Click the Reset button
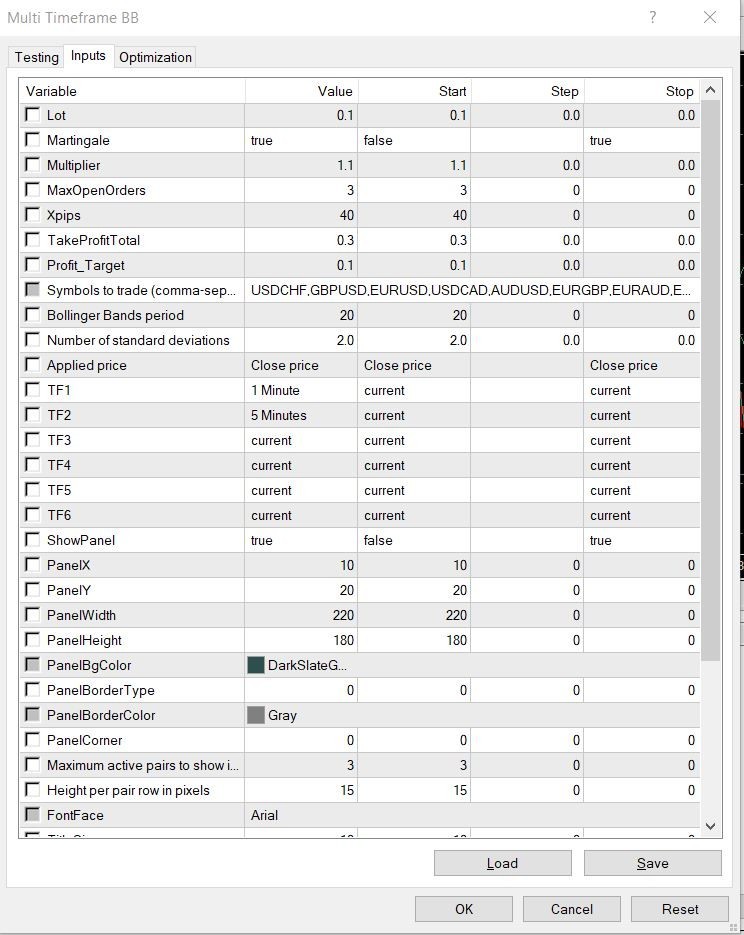Screen dimensions: 744x935 tap(680, 909)
